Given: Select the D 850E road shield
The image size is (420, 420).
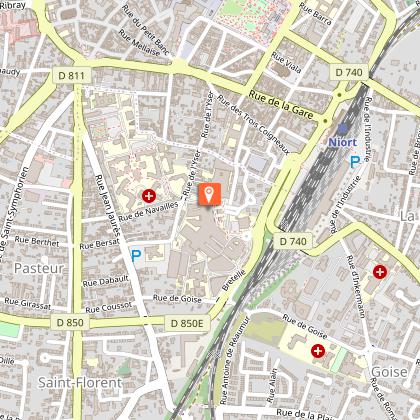Looking at the screenshot, I should point(187,323).
